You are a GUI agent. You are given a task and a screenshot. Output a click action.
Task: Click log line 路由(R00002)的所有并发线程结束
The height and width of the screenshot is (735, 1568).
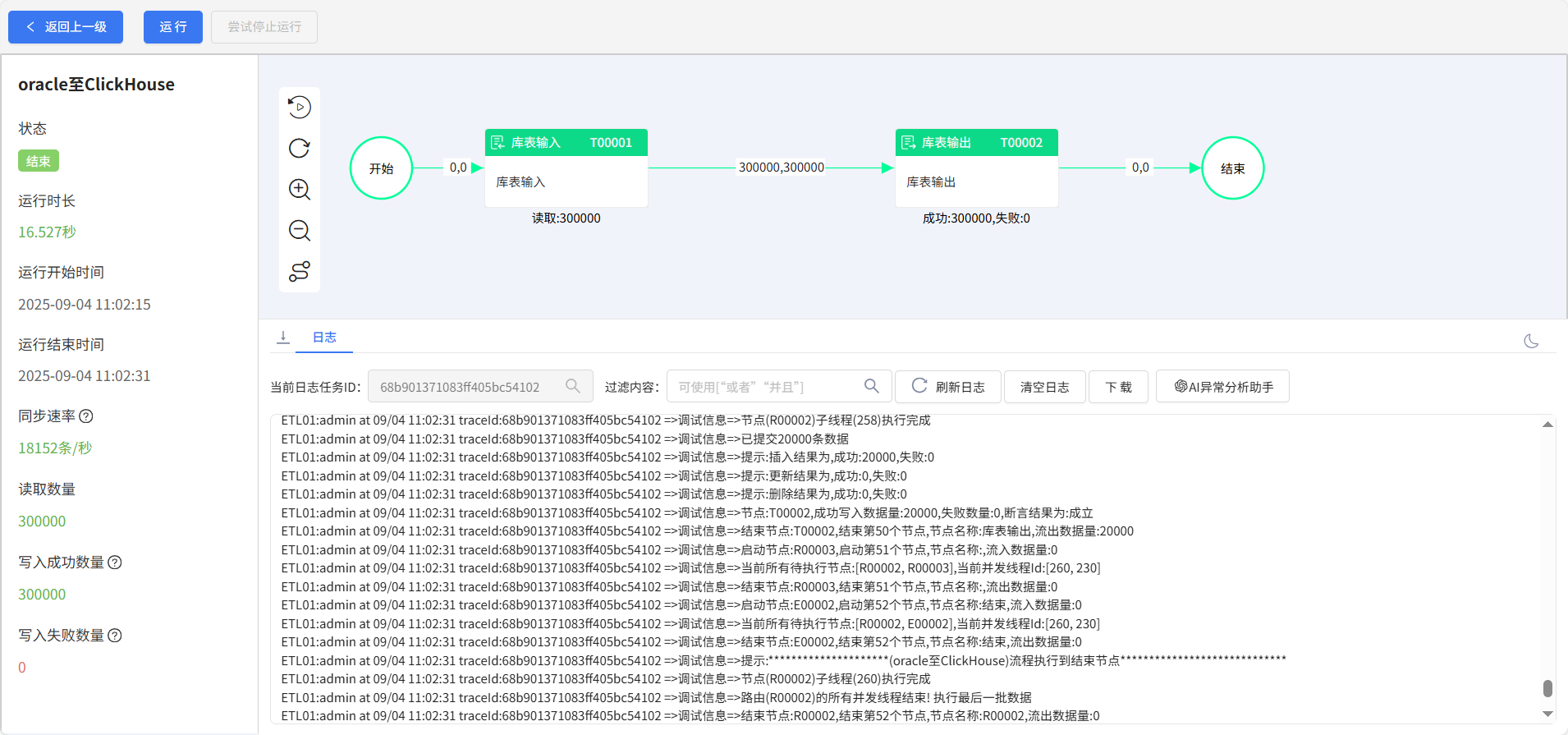(657, 698)
